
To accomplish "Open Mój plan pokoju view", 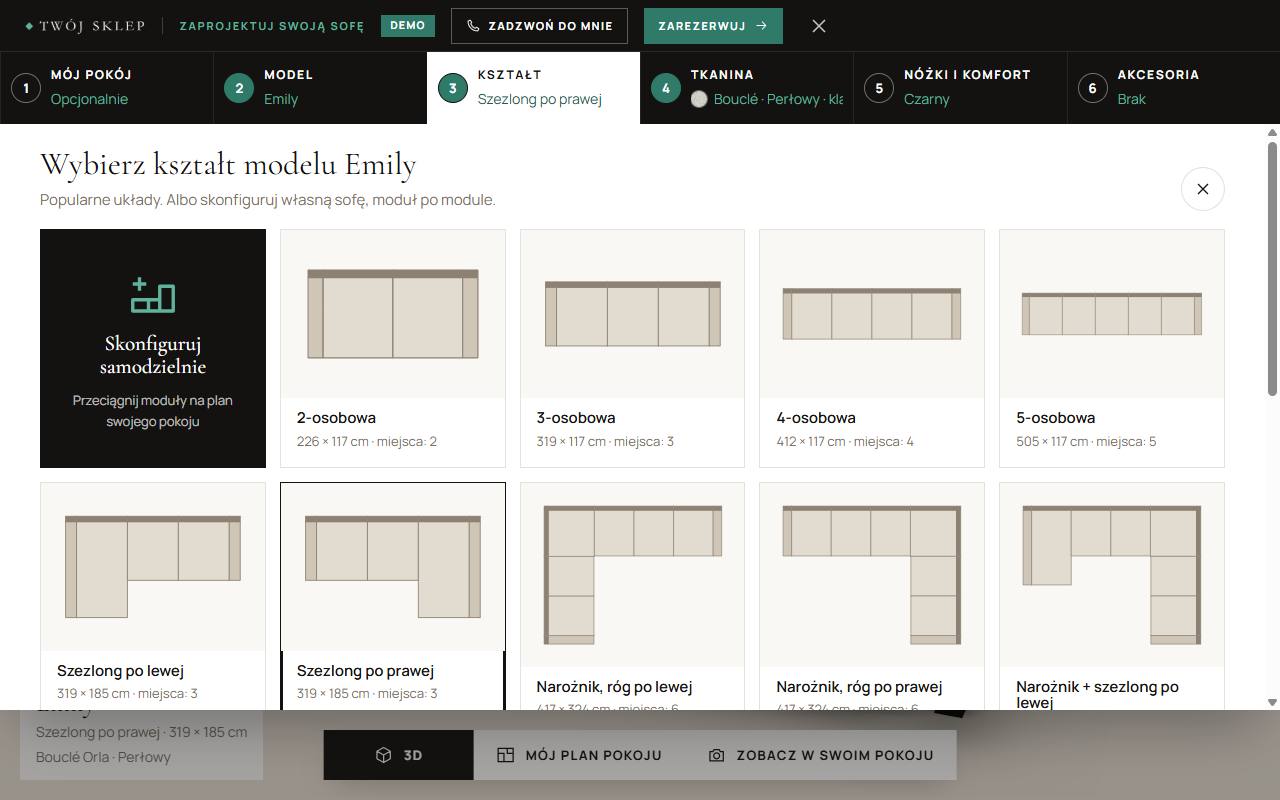I will 579,755.
